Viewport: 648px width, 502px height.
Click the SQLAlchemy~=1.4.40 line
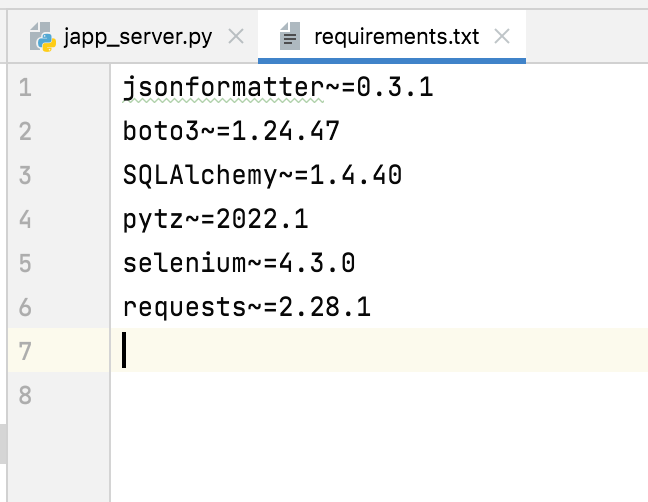coord(262,175)
